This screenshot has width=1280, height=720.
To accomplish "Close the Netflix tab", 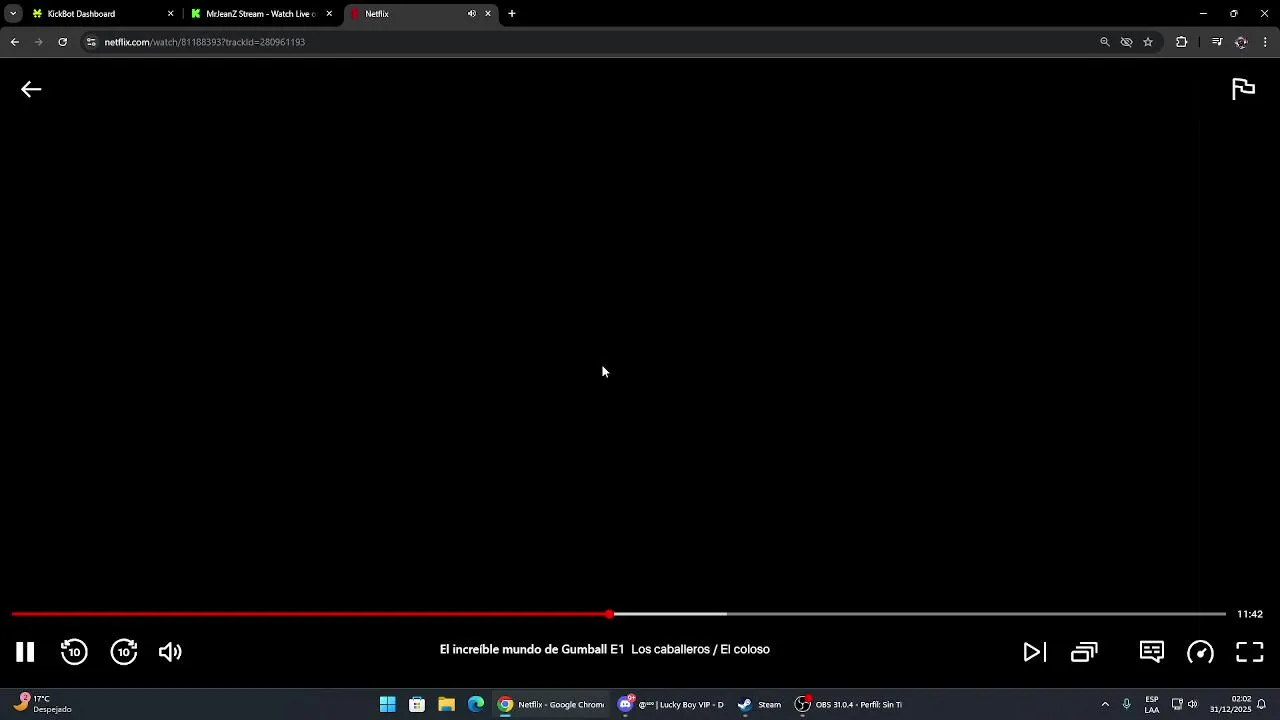I will tap(488, 14).
